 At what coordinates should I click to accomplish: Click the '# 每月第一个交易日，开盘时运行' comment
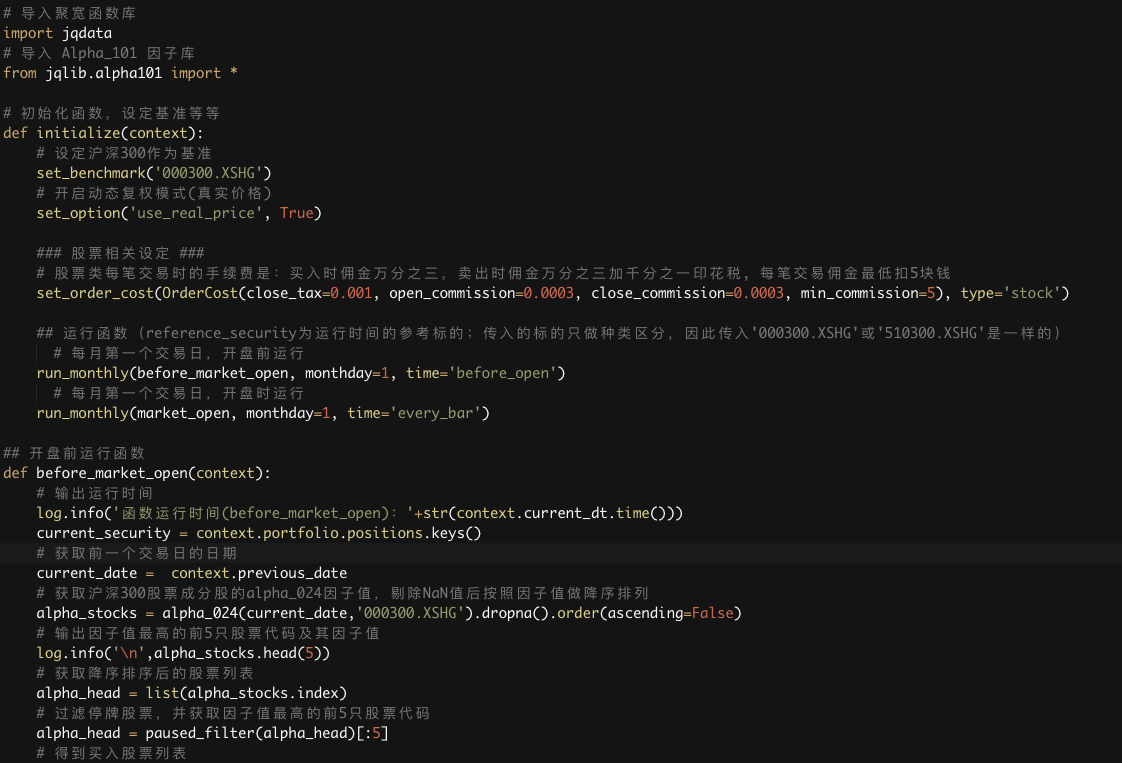point(179,394)
